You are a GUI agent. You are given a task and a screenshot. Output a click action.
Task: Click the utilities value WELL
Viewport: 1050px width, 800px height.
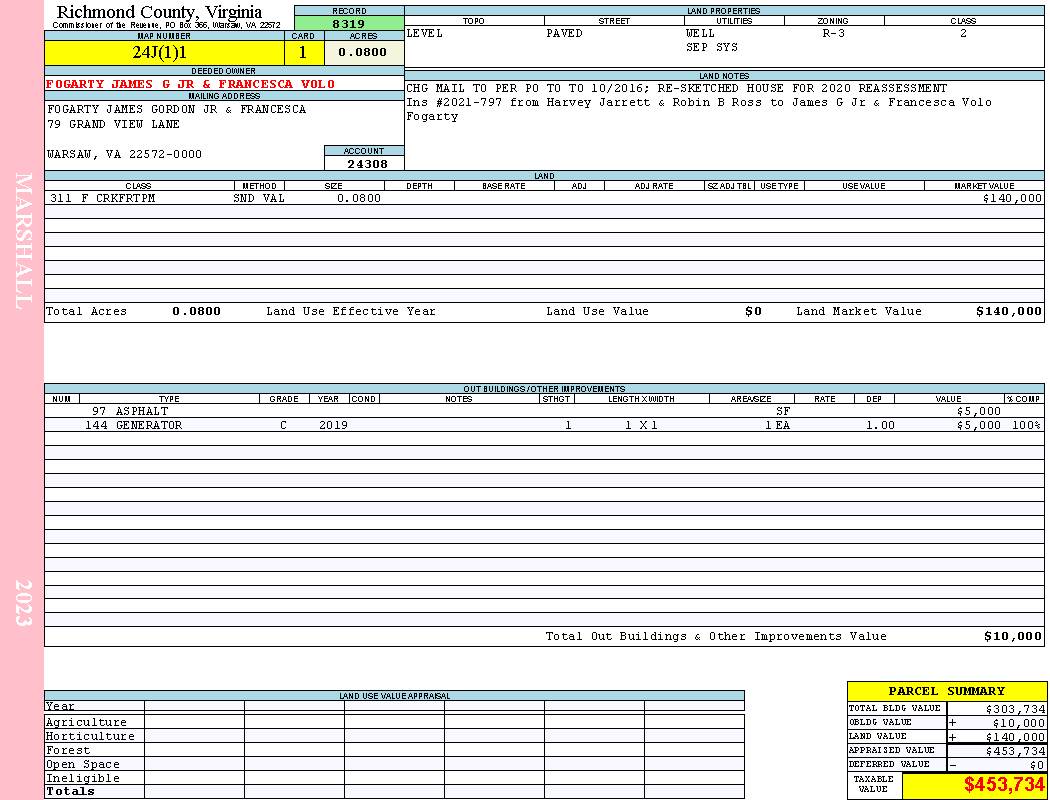[x=700, y=33]
